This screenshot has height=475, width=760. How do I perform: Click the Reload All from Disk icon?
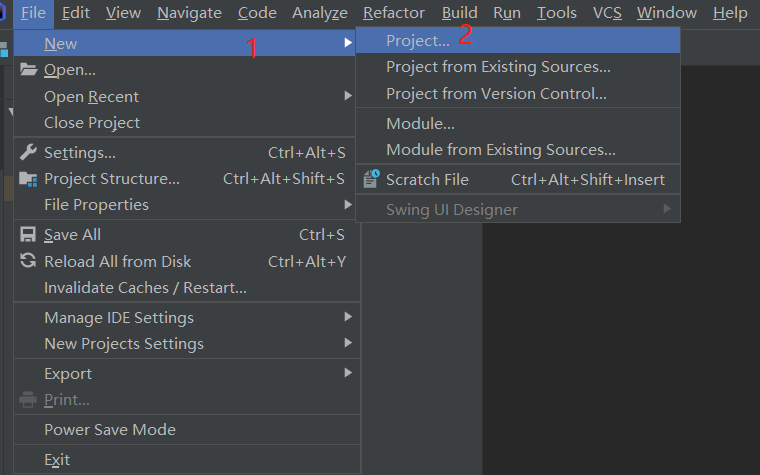(x=28, y=261)
